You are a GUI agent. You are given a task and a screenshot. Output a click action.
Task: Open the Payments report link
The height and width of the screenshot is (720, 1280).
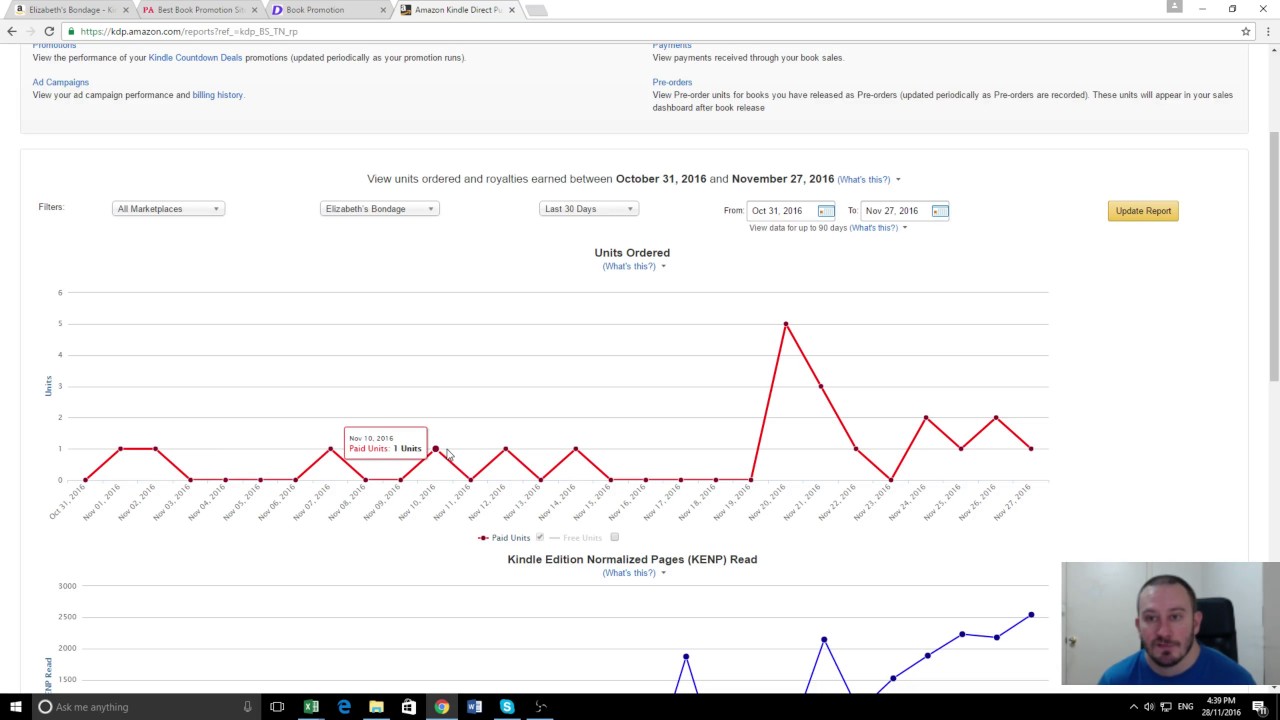(x=672, y=46)
